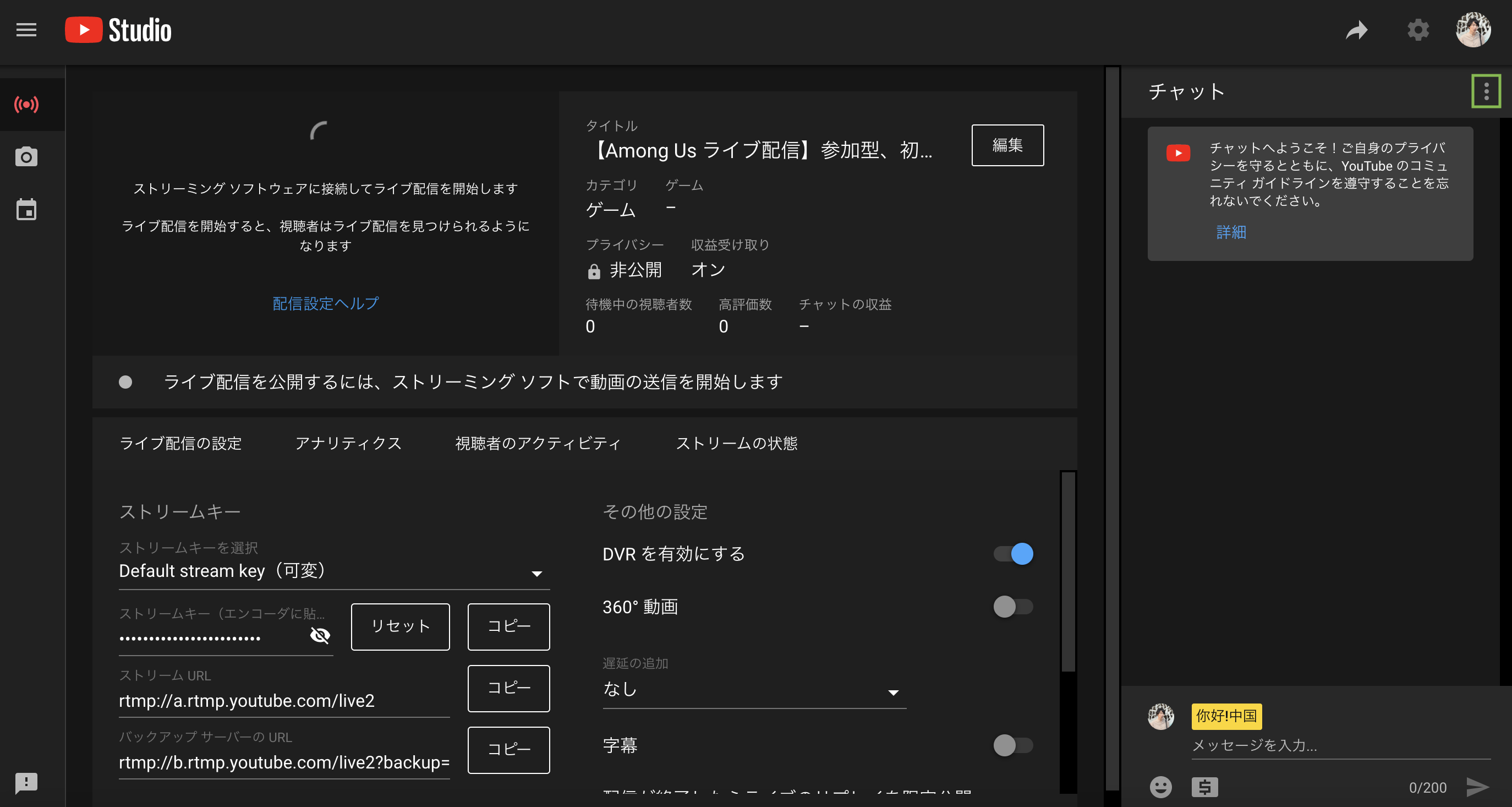Click the 0/200 character counter
Screen dimensions: 1512x807
click(1427, 788)
